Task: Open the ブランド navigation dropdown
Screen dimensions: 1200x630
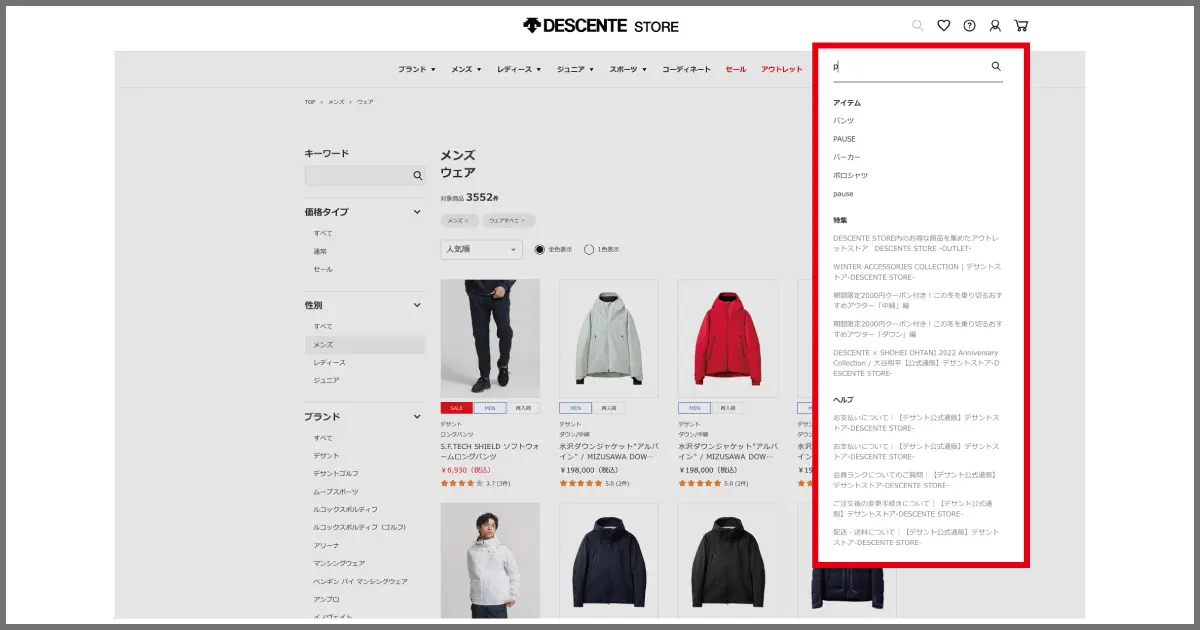Action: coord(417,69)
